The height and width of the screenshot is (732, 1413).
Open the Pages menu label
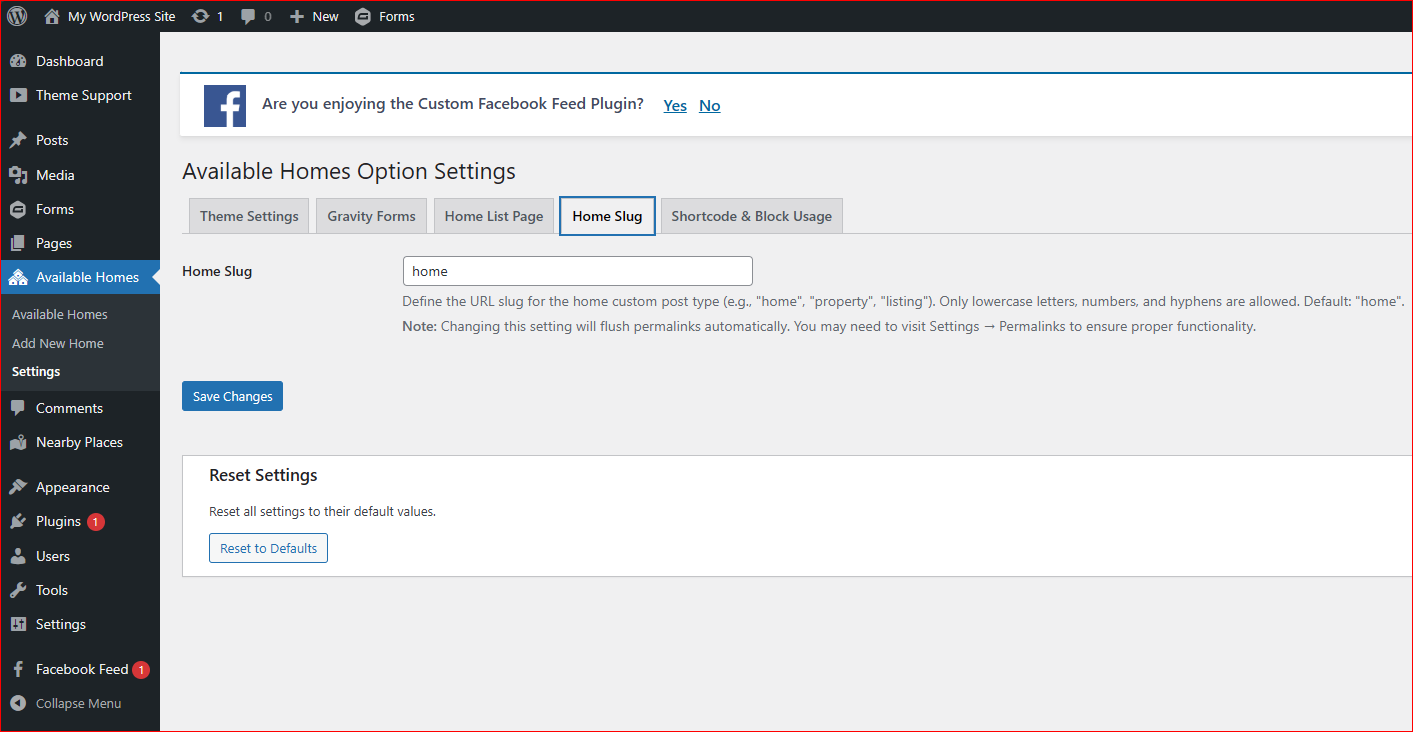(x=54, y=243)
